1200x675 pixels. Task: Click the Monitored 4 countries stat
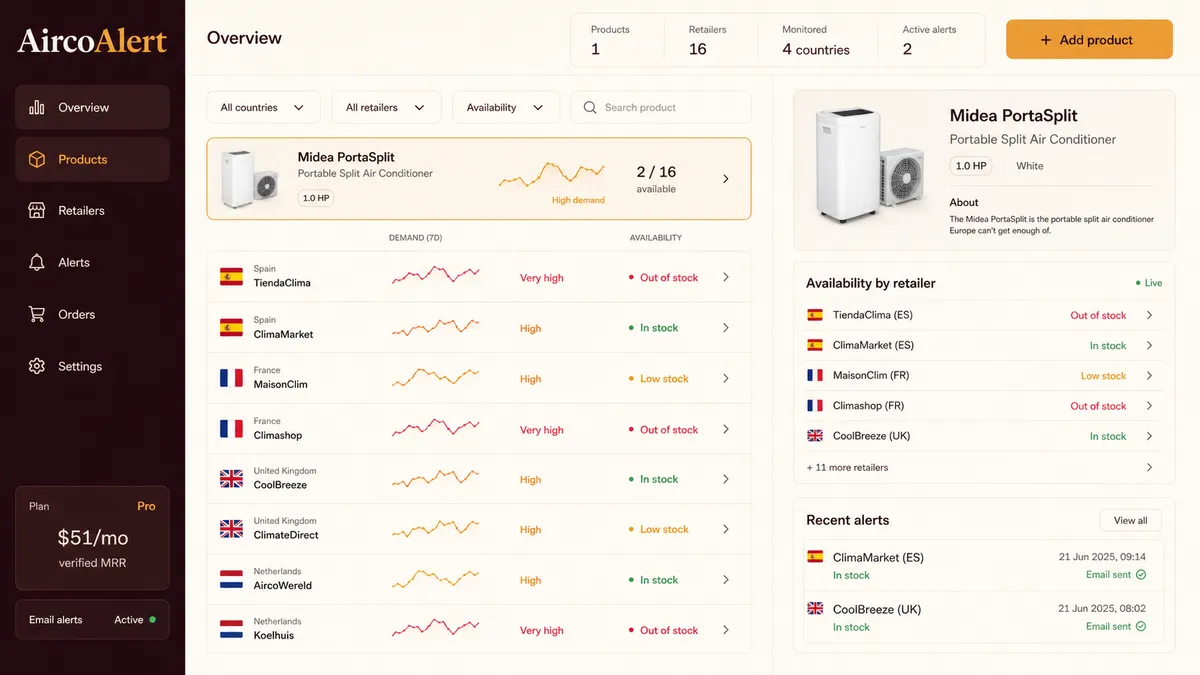click(x=816, y=40)
